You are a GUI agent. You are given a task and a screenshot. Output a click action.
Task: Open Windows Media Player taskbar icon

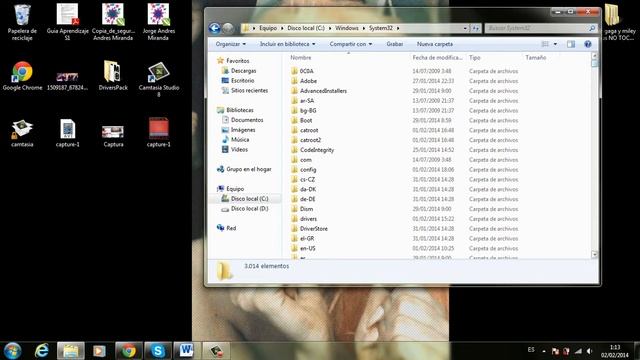point(99,351)
